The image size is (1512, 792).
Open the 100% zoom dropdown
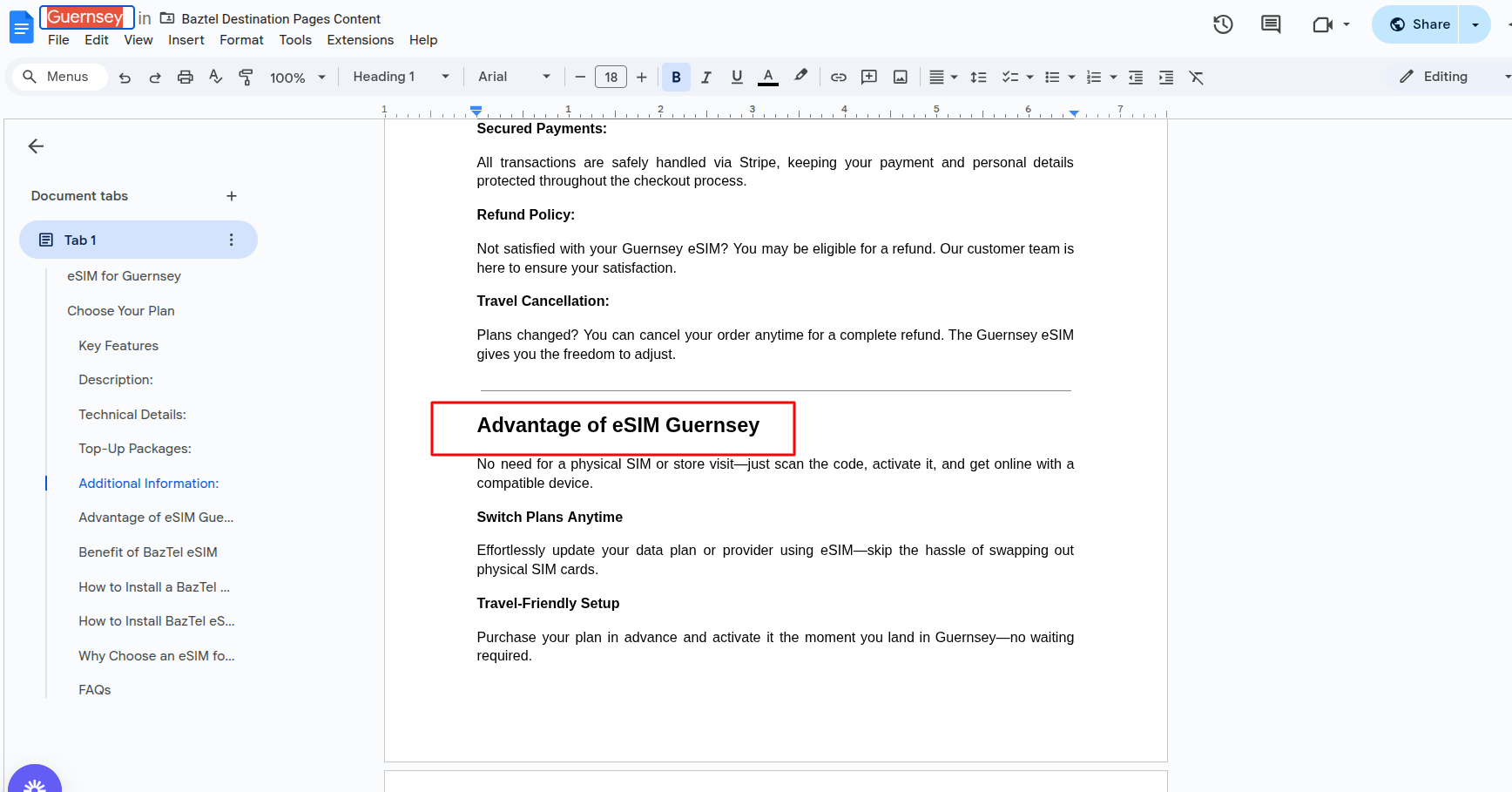click(297, 78)
